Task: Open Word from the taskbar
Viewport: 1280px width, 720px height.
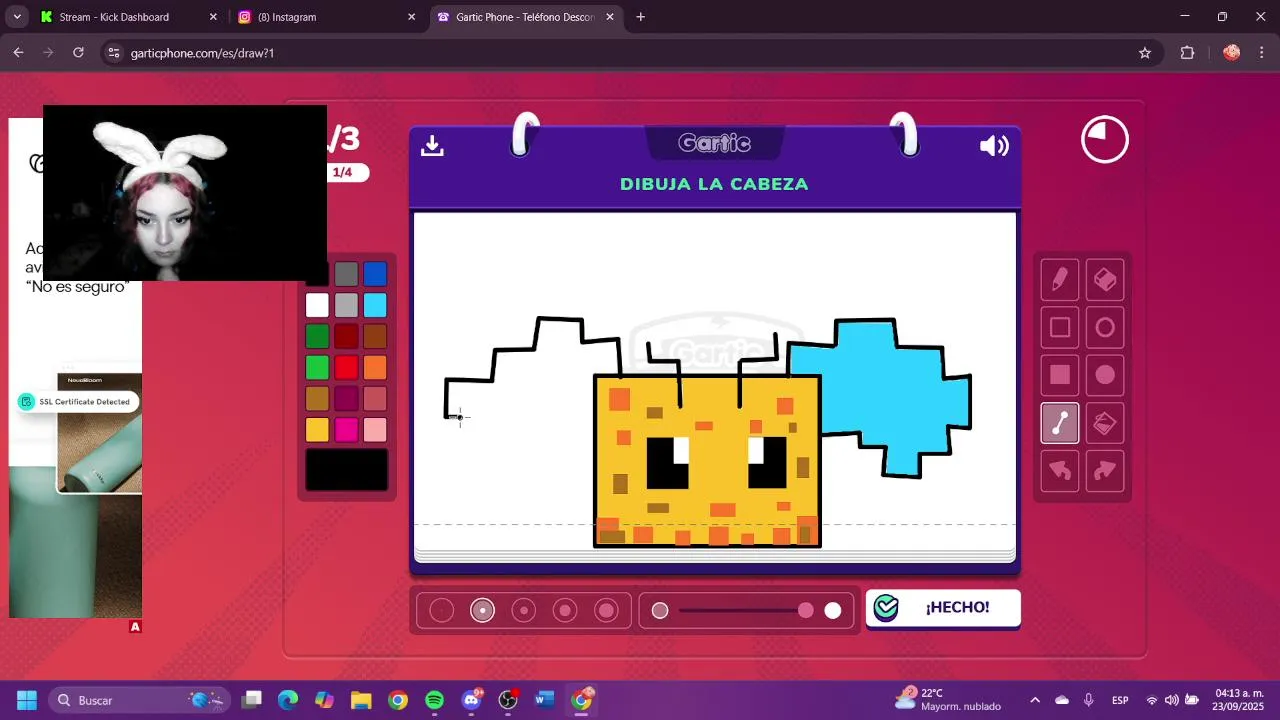Action: pos(544,700)
